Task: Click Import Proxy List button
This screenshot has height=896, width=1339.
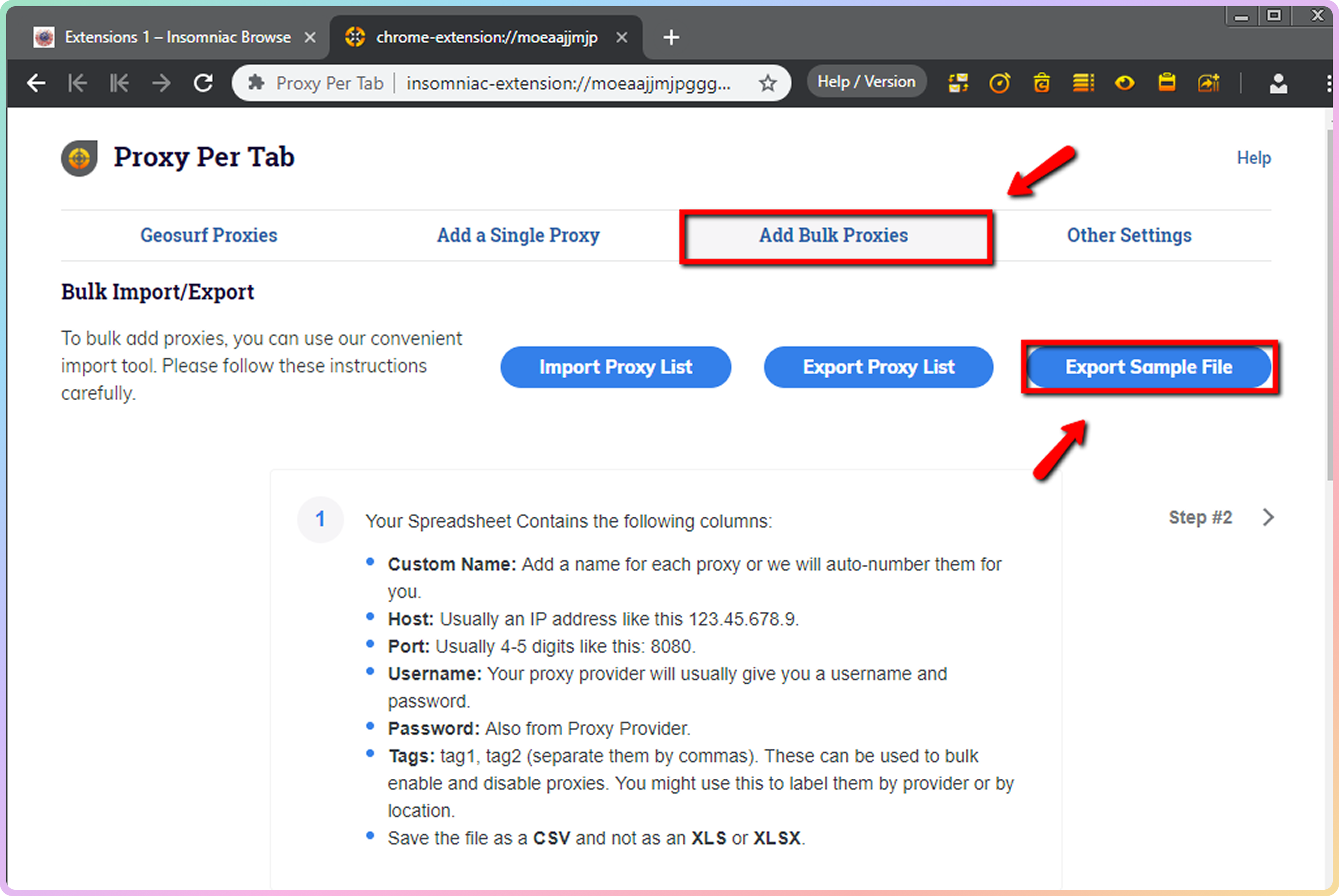Action: pyautogui.click(x=616, y=367)
